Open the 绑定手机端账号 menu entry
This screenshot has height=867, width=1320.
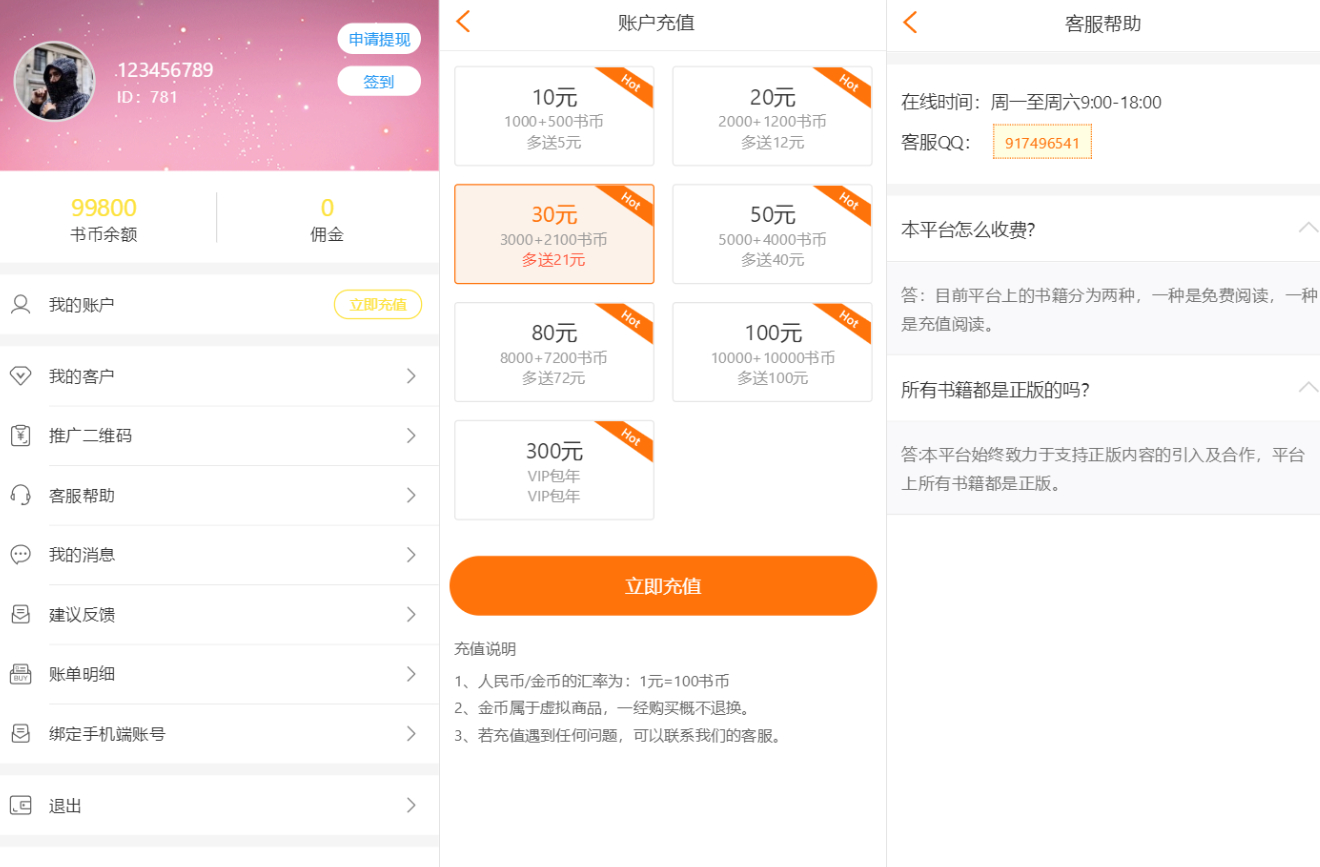[x=219, y=734]
